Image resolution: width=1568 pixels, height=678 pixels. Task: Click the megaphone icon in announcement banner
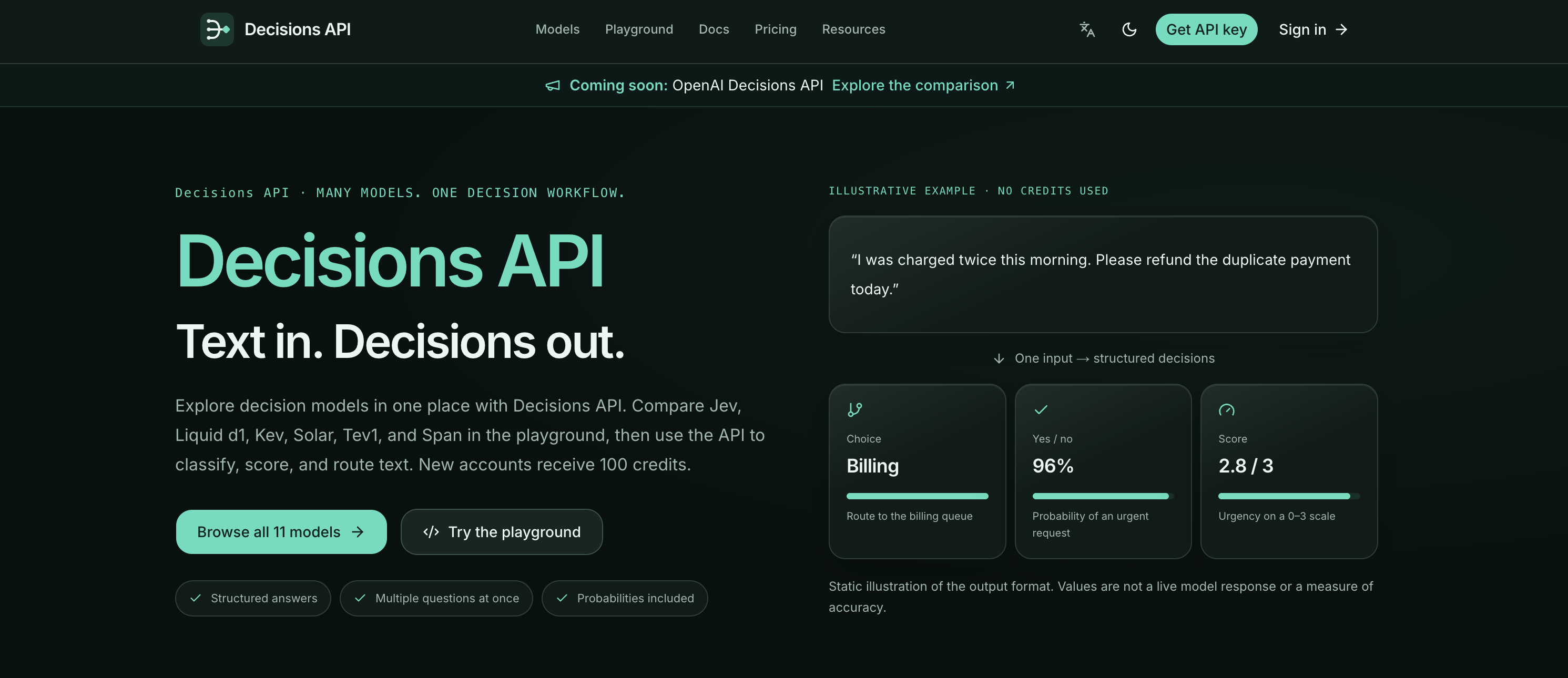click(x=552, y=86)
